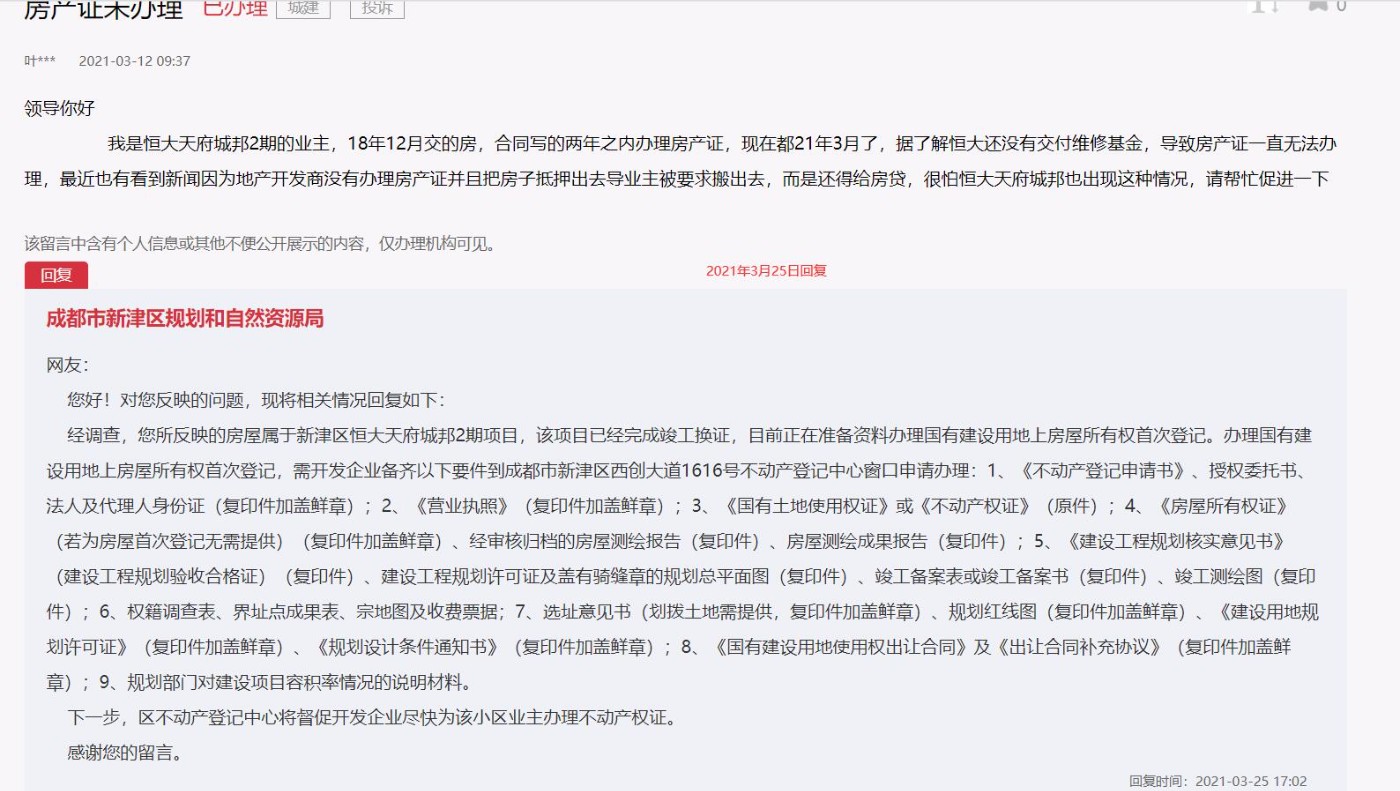
Task: Click the 投诉 type tag
Action: (x=377, y=8)
